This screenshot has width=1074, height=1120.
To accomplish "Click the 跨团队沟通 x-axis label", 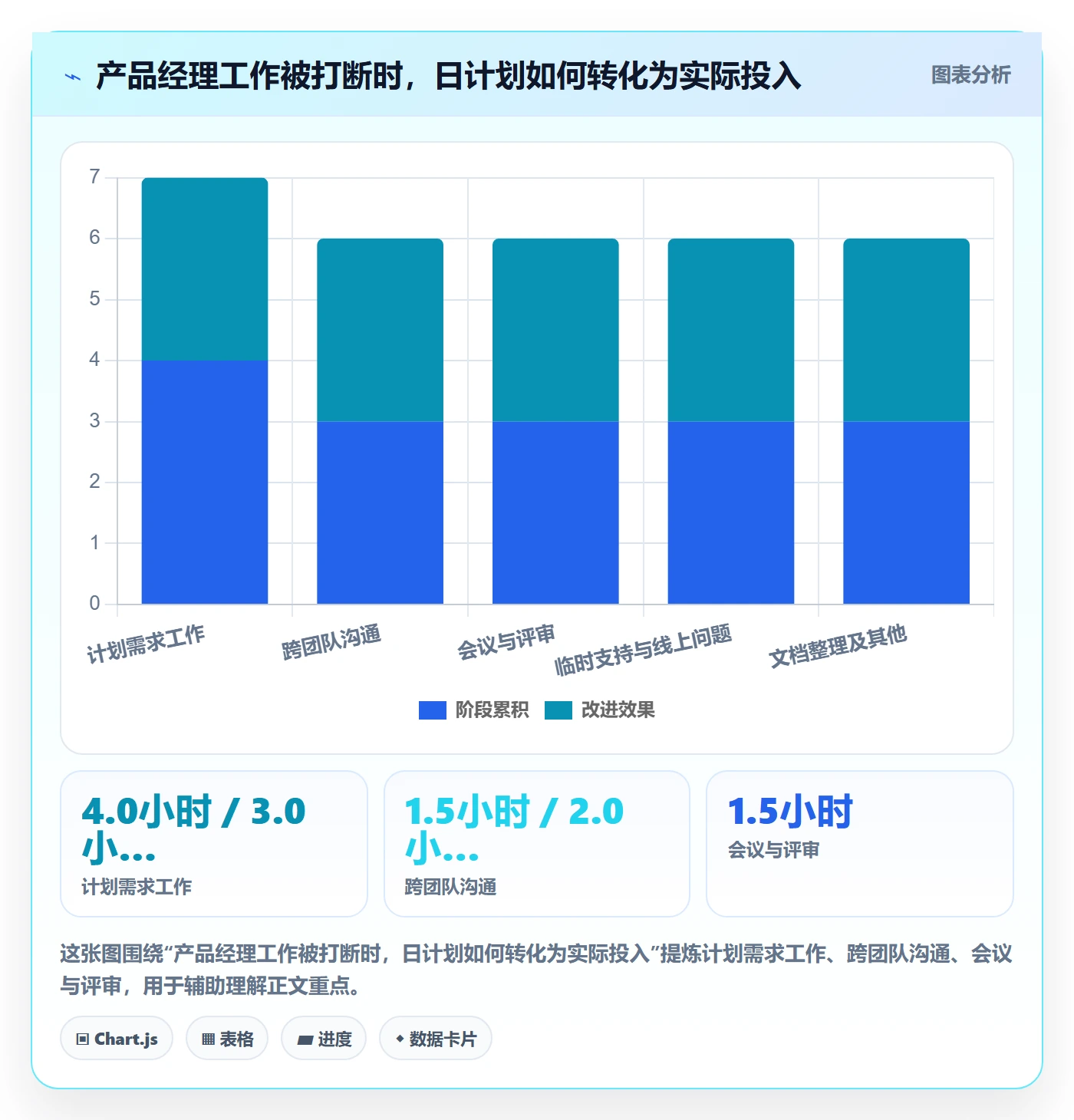I will (x=331, y=643).
